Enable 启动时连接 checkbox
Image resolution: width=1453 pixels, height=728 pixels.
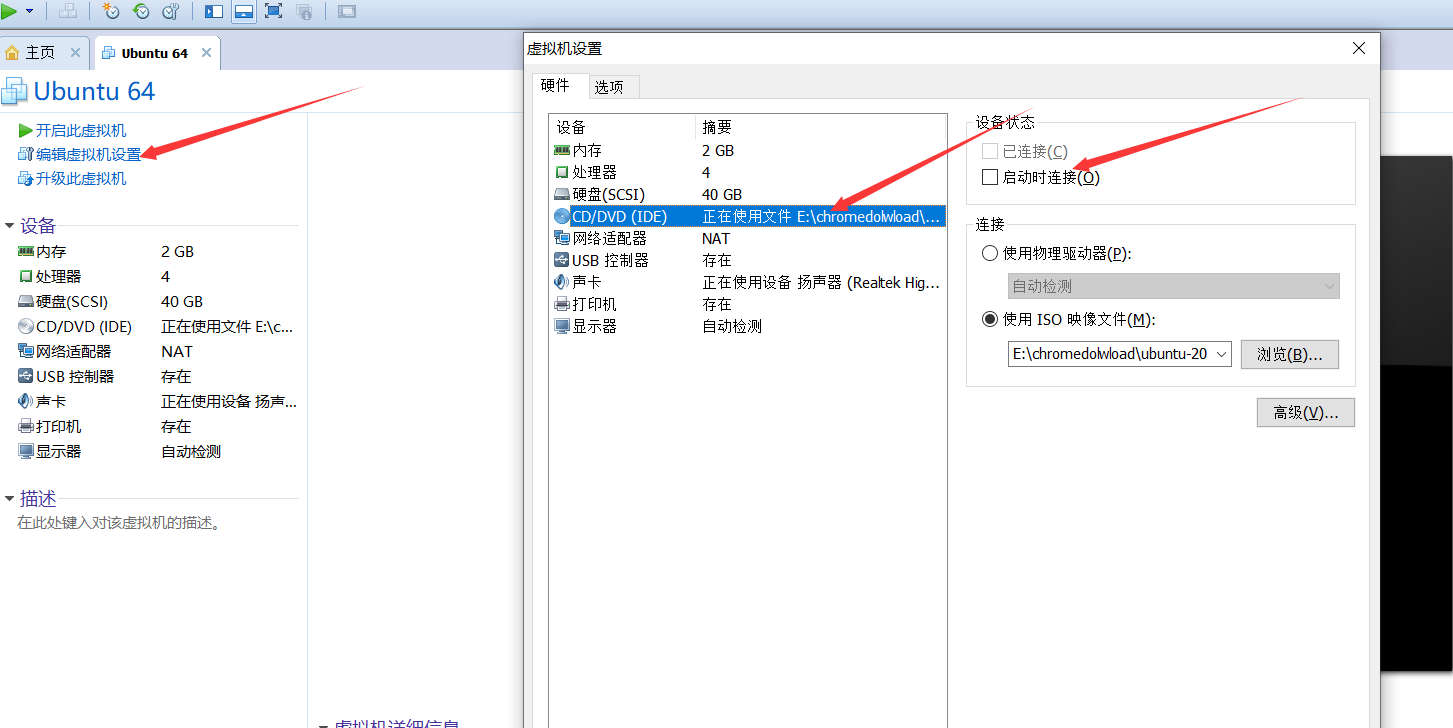(990, 177)
